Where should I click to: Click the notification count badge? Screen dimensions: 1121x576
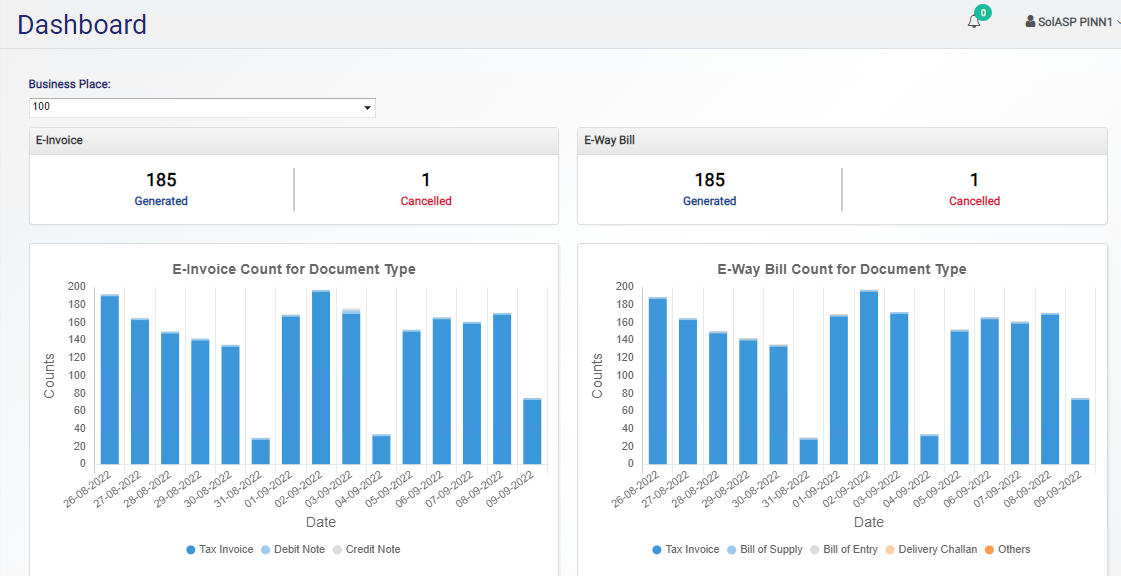point(983,12)
